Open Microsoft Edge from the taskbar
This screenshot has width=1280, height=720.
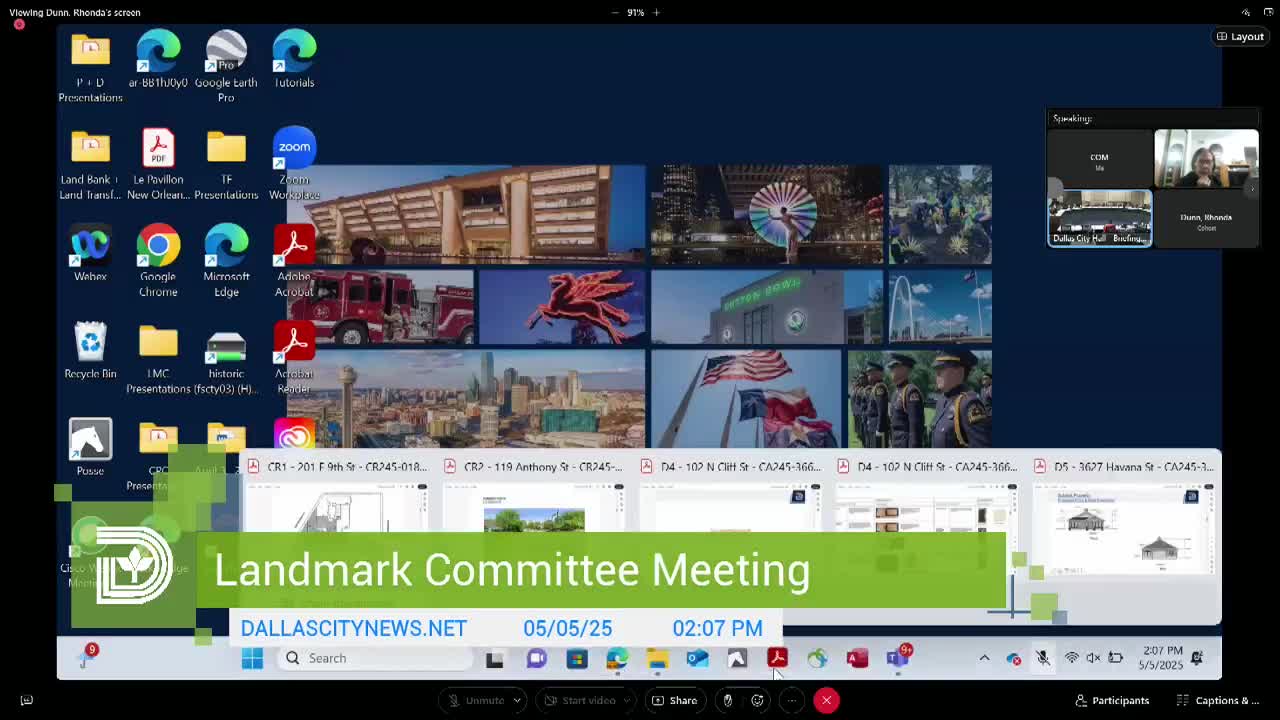[x=617, y=658]
